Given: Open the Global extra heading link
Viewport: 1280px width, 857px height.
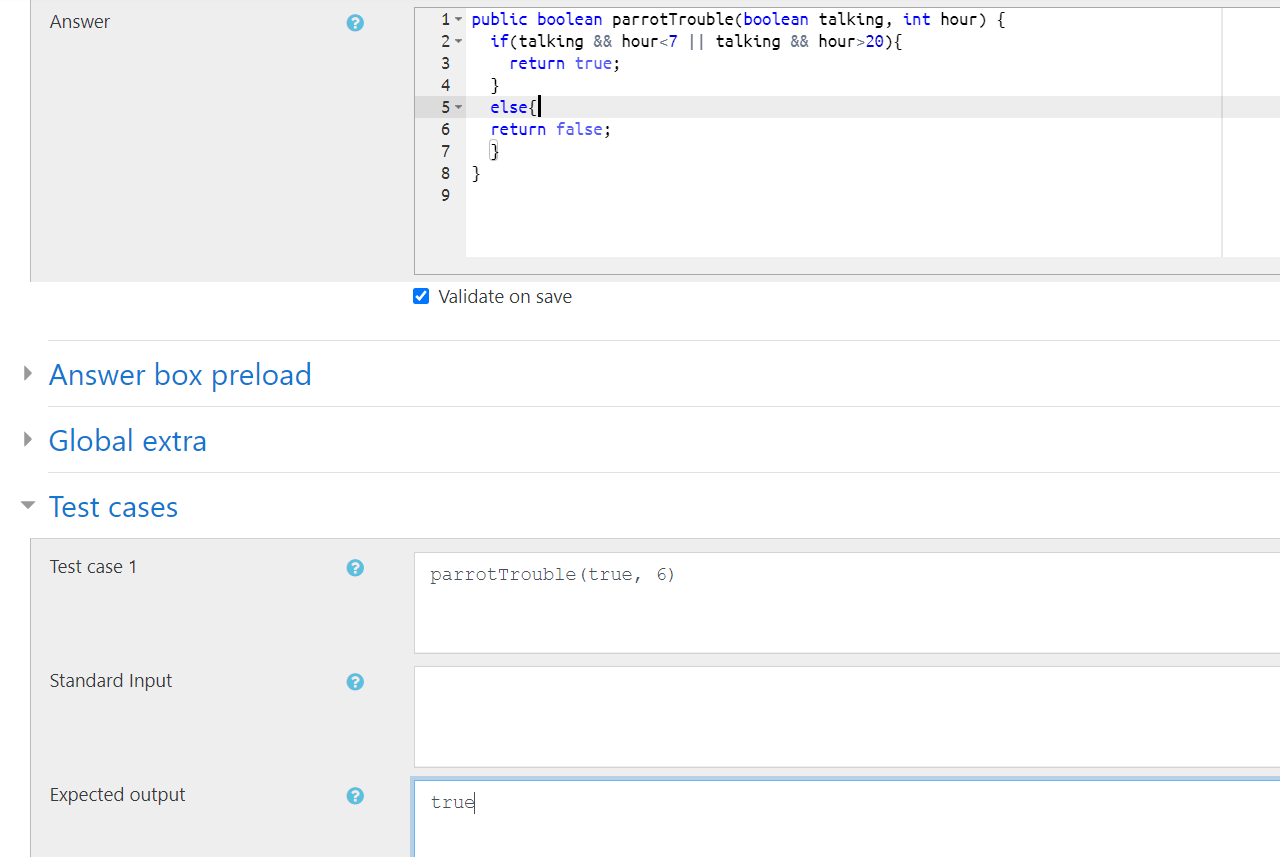Looking at the screenshot, I should point(128,440).
